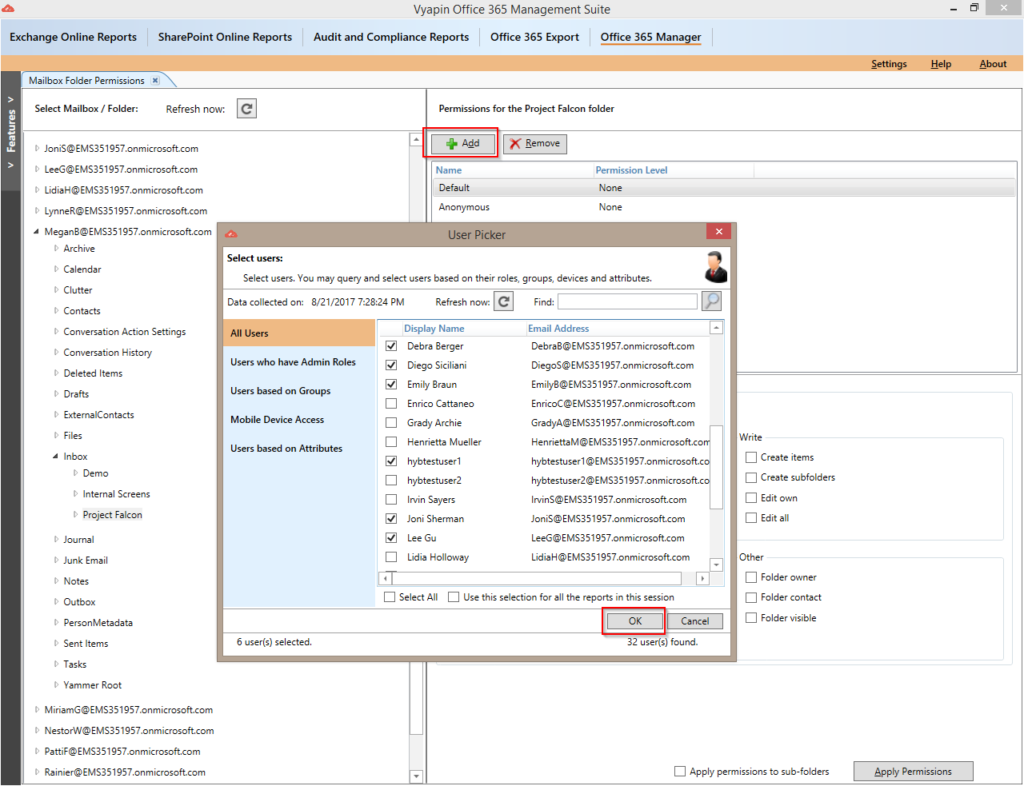Confirm user selection with OK
Image resolution: width=1024 pixels, height=786 pixels.
tap(635, 621)
